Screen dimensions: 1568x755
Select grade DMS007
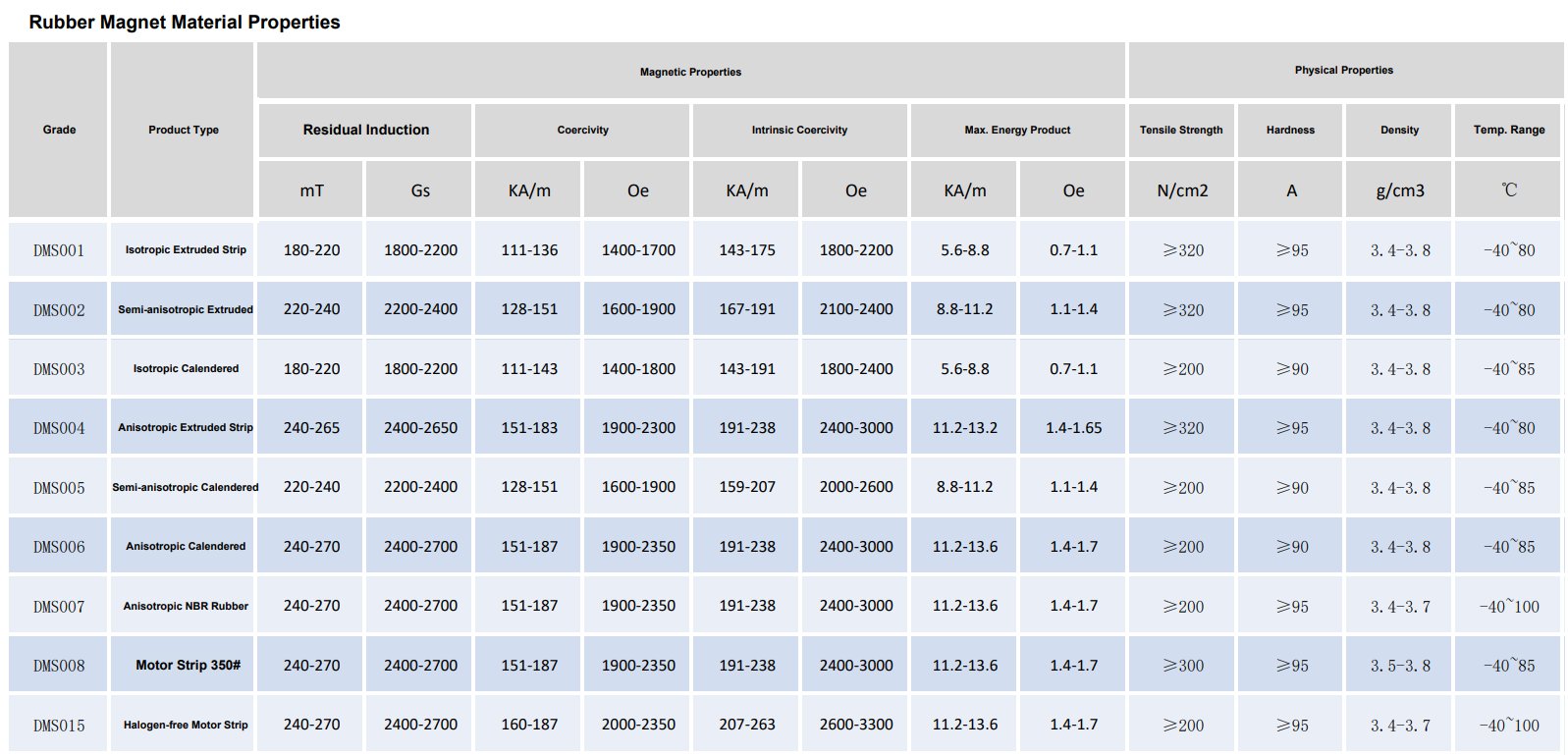(x=59, y=607)
